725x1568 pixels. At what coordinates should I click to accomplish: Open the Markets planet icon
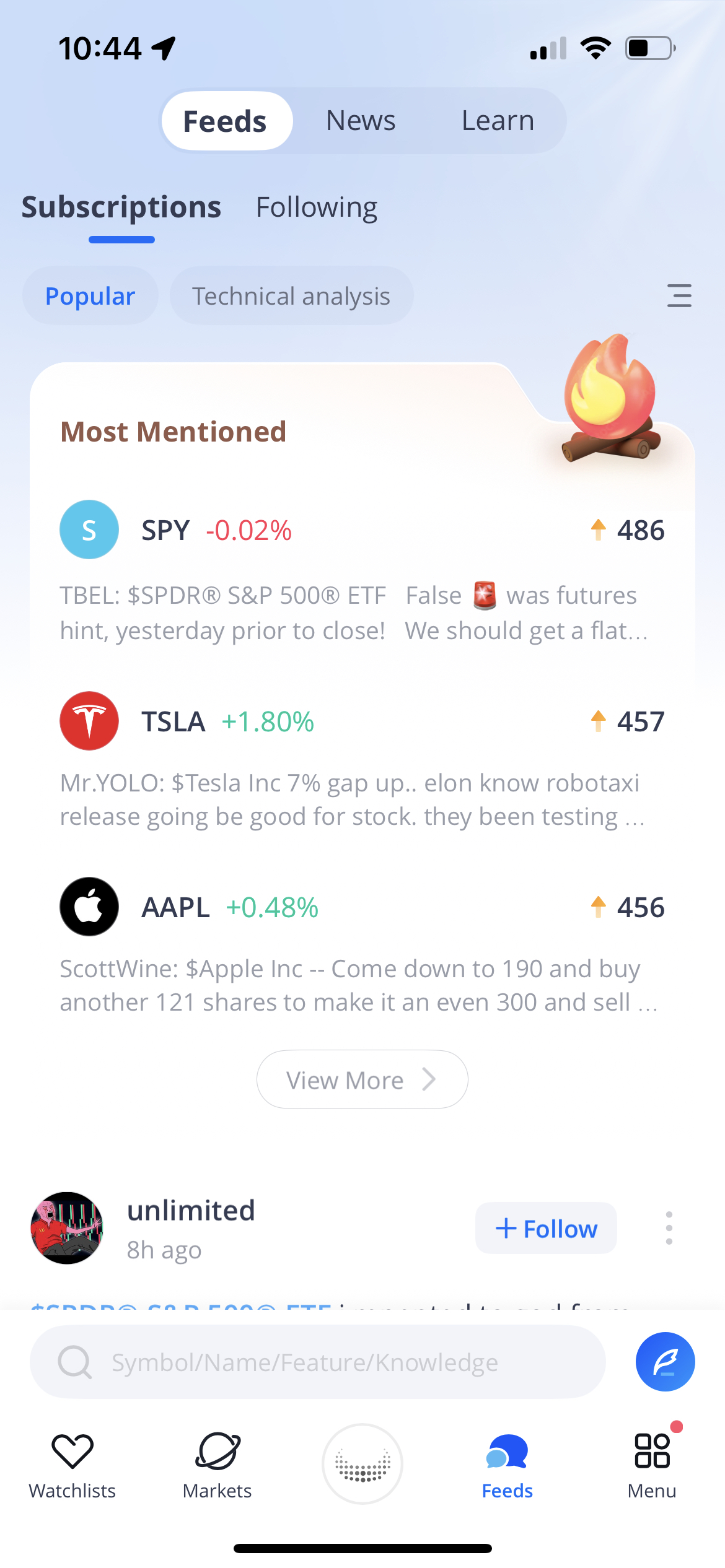coord(217,1451)
